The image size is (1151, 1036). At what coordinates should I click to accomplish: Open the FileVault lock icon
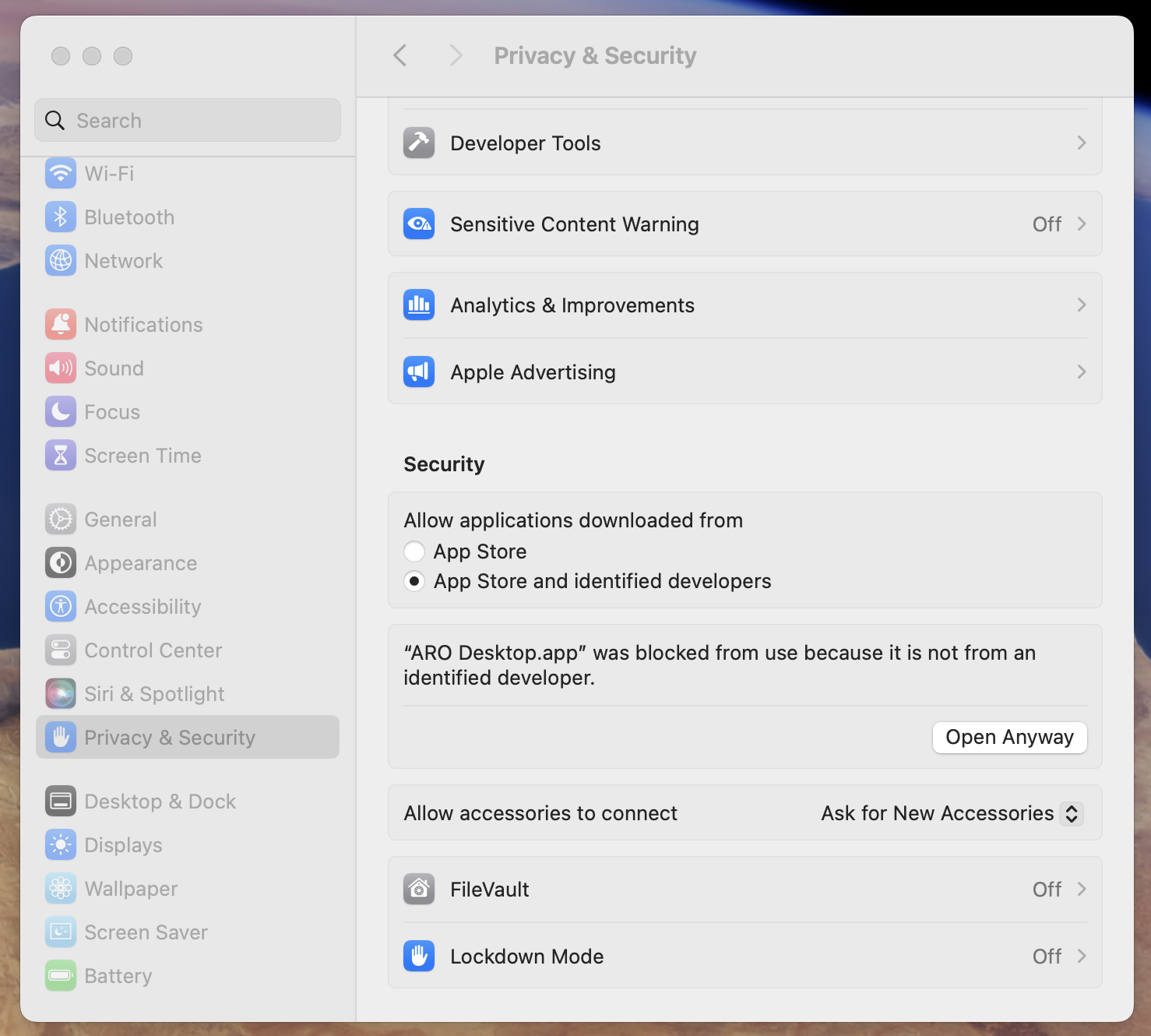(x=419, y=889)
